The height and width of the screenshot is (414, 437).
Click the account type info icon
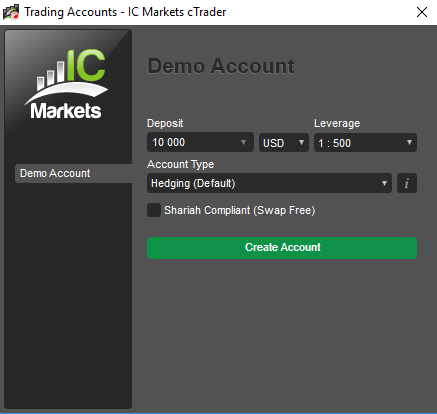pyautogui.click(x=407, y=183)
